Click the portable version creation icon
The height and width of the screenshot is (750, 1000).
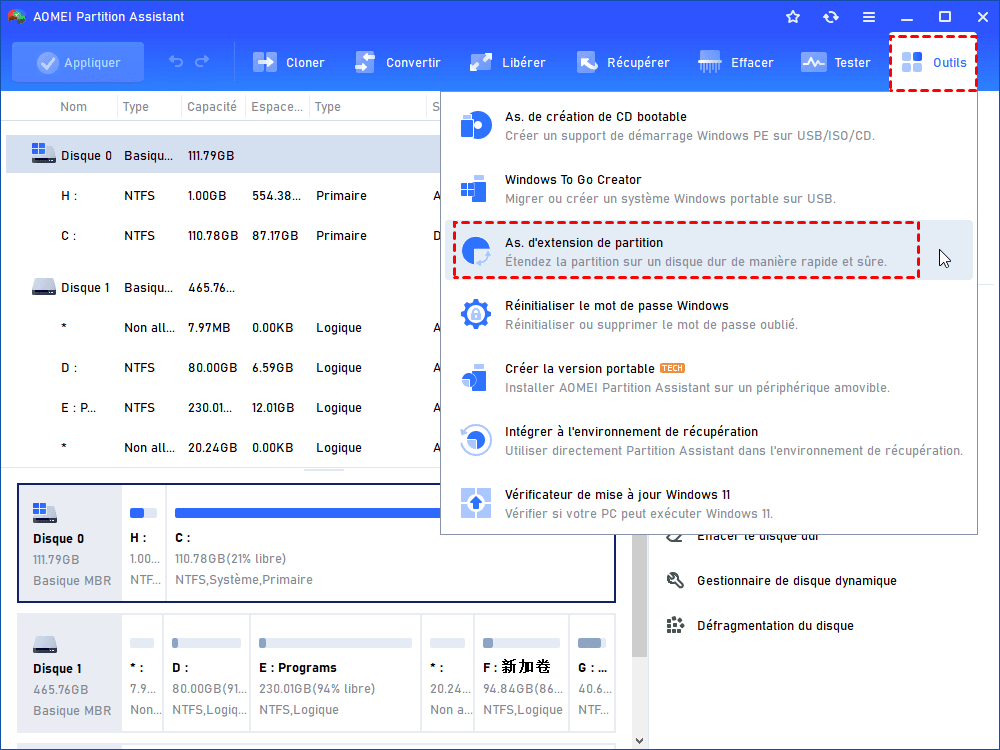(474, 378)
